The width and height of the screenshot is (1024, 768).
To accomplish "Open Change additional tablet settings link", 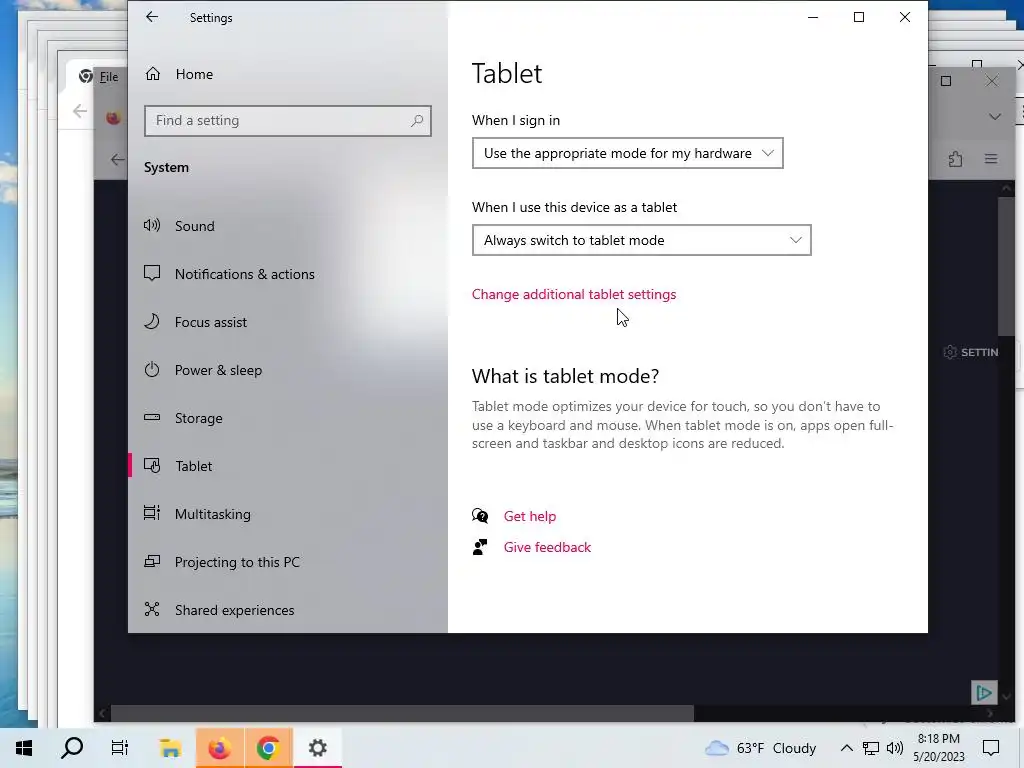I will [573, 295].
